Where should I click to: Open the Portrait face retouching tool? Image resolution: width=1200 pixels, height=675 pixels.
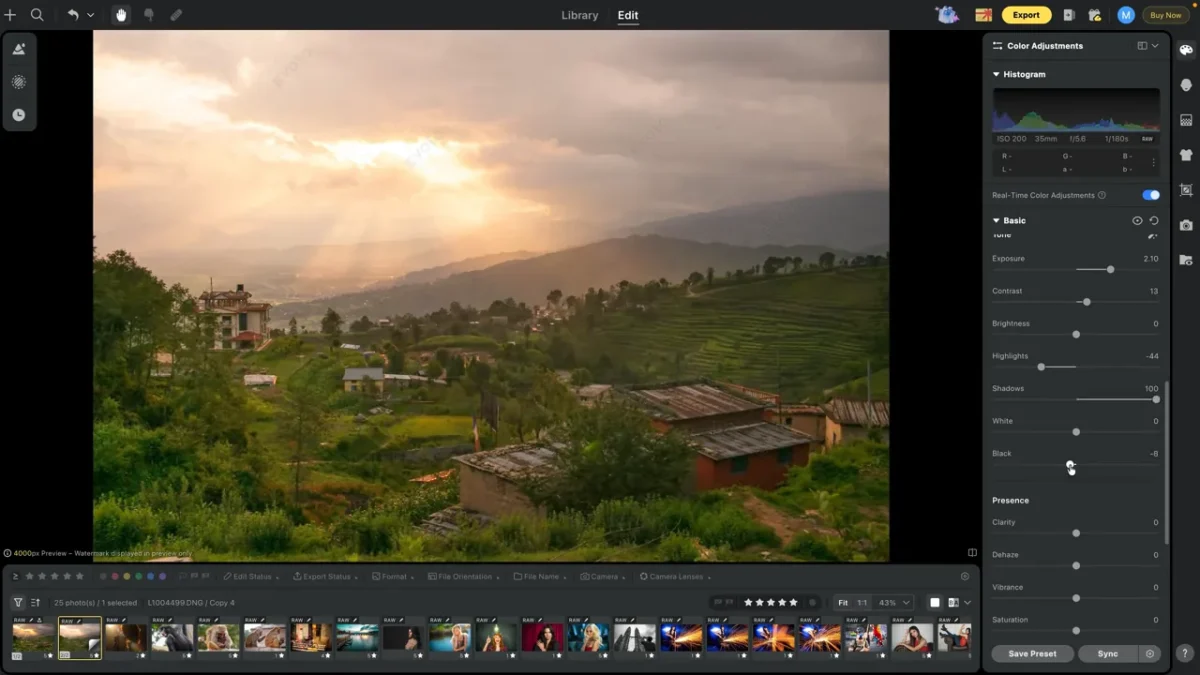point(1186,85)
